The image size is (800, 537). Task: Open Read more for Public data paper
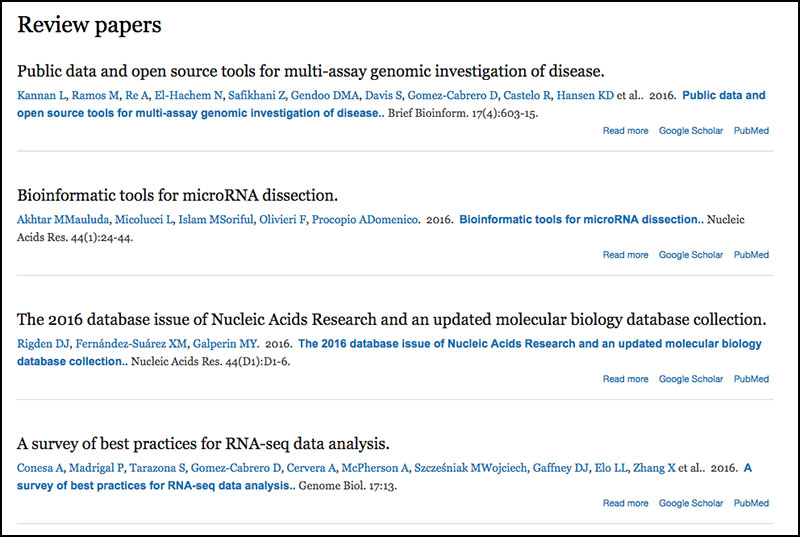coord(625,131)
